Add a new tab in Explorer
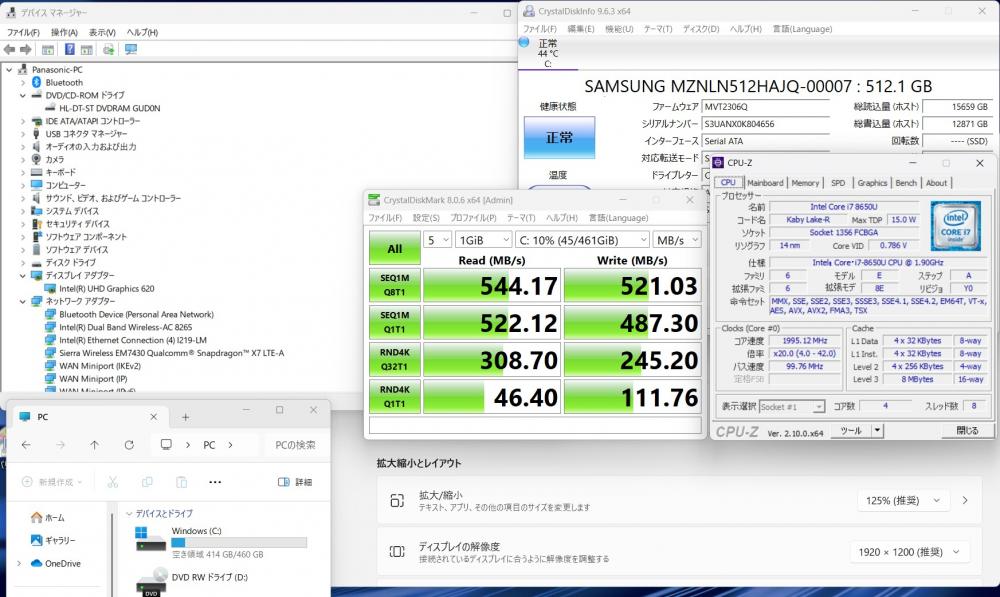This screenshot has width=1000, height=597. 186,417
